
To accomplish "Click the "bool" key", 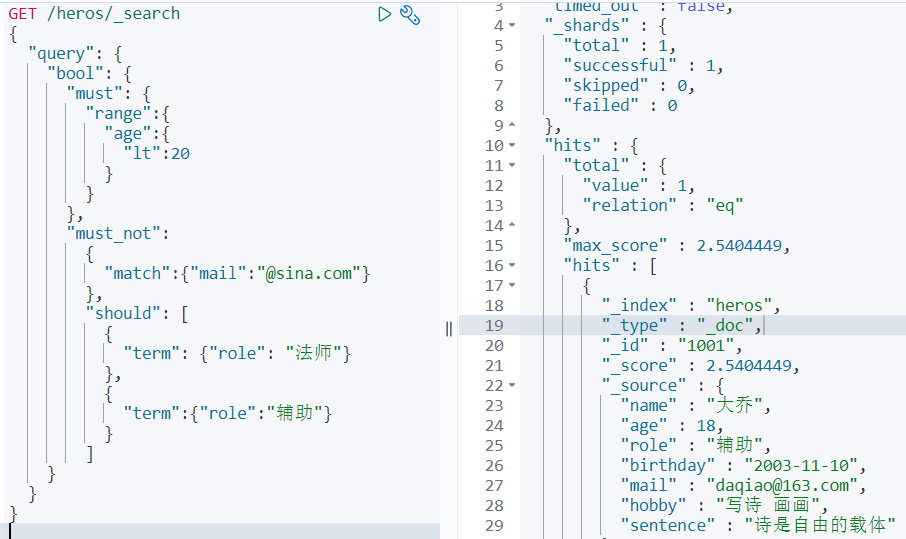I will click(75, 73).
